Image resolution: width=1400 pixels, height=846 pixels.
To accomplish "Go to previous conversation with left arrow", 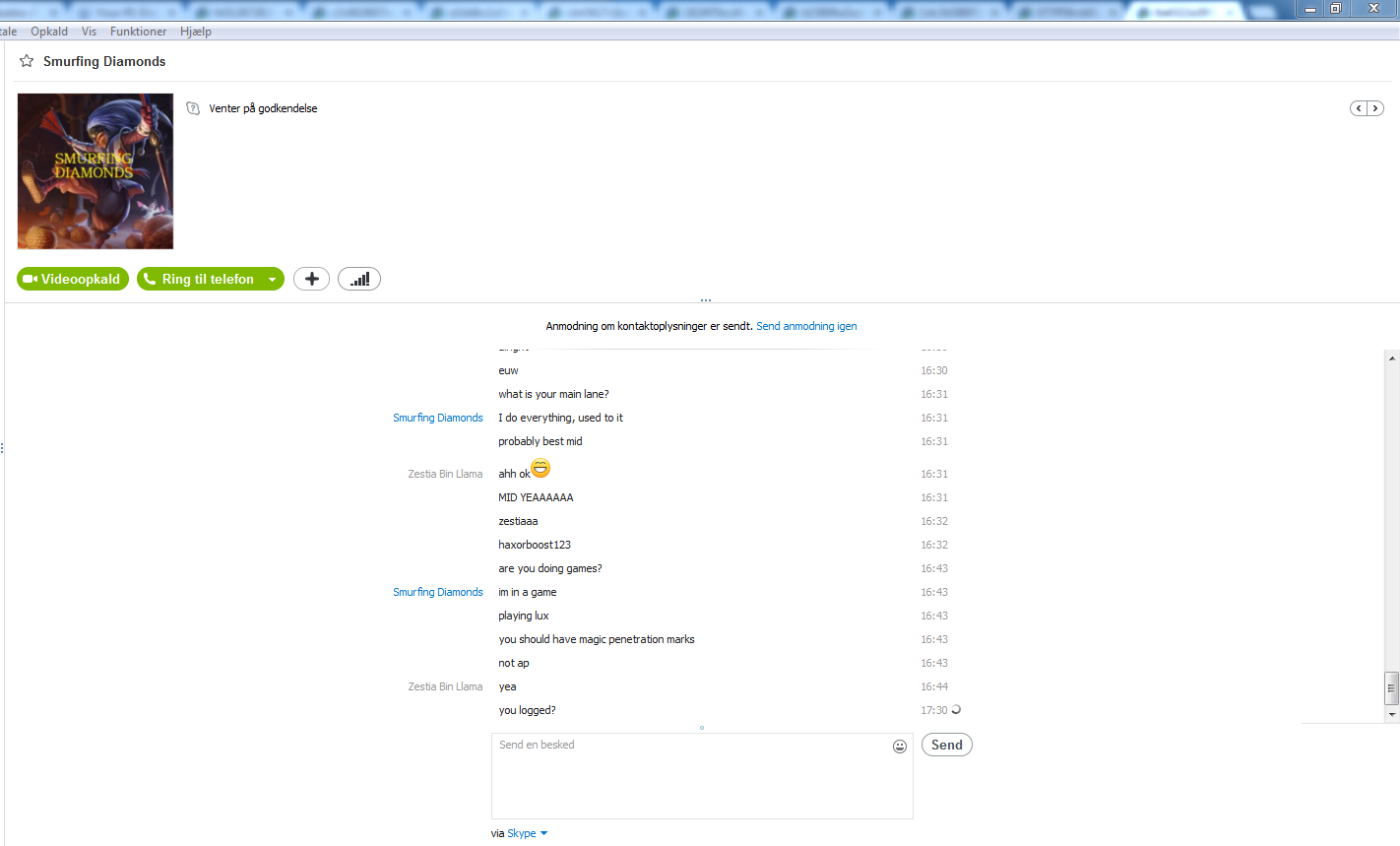I will (x=1359, y=108).
